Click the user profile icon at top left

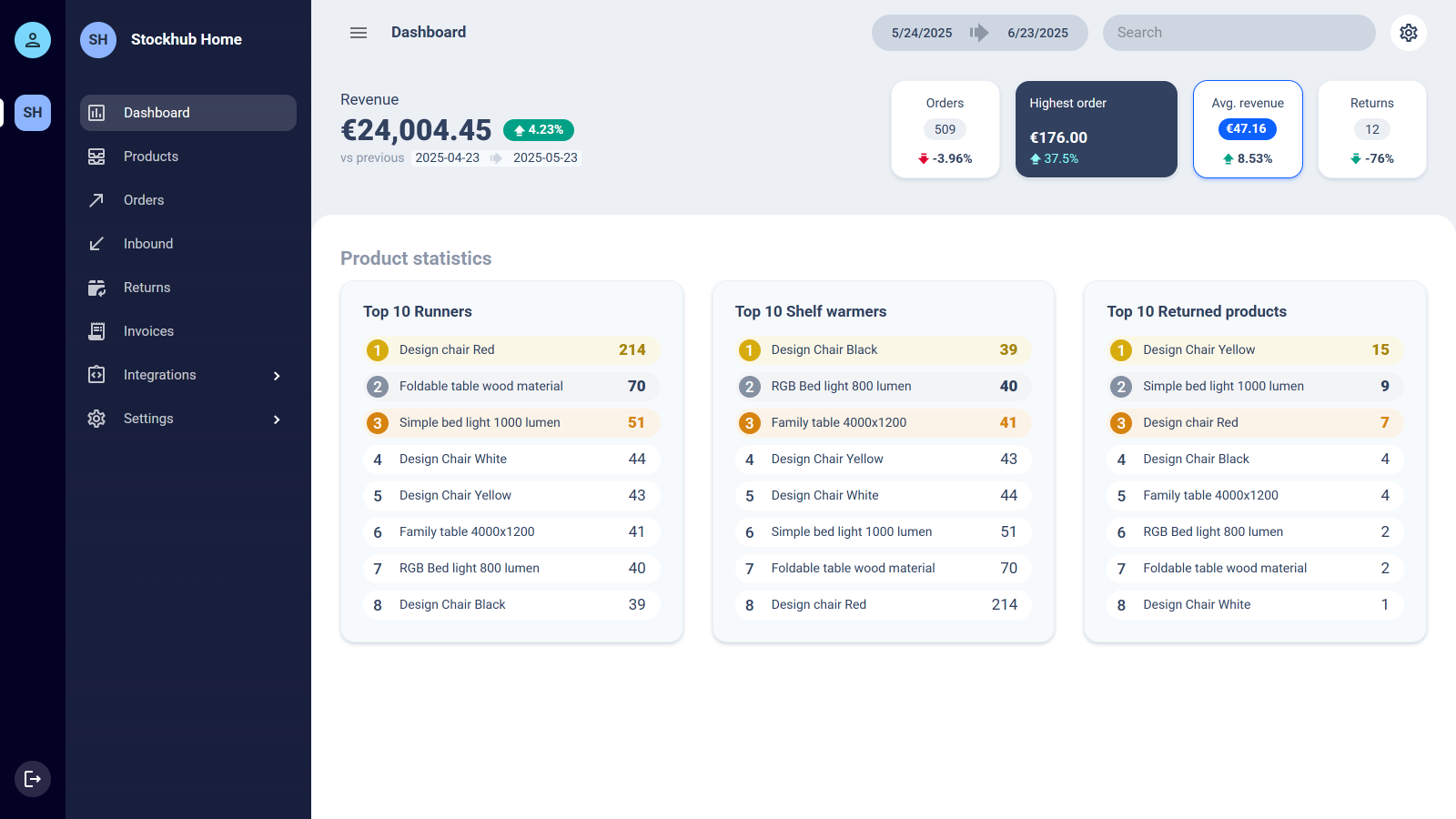pos(33,40)
